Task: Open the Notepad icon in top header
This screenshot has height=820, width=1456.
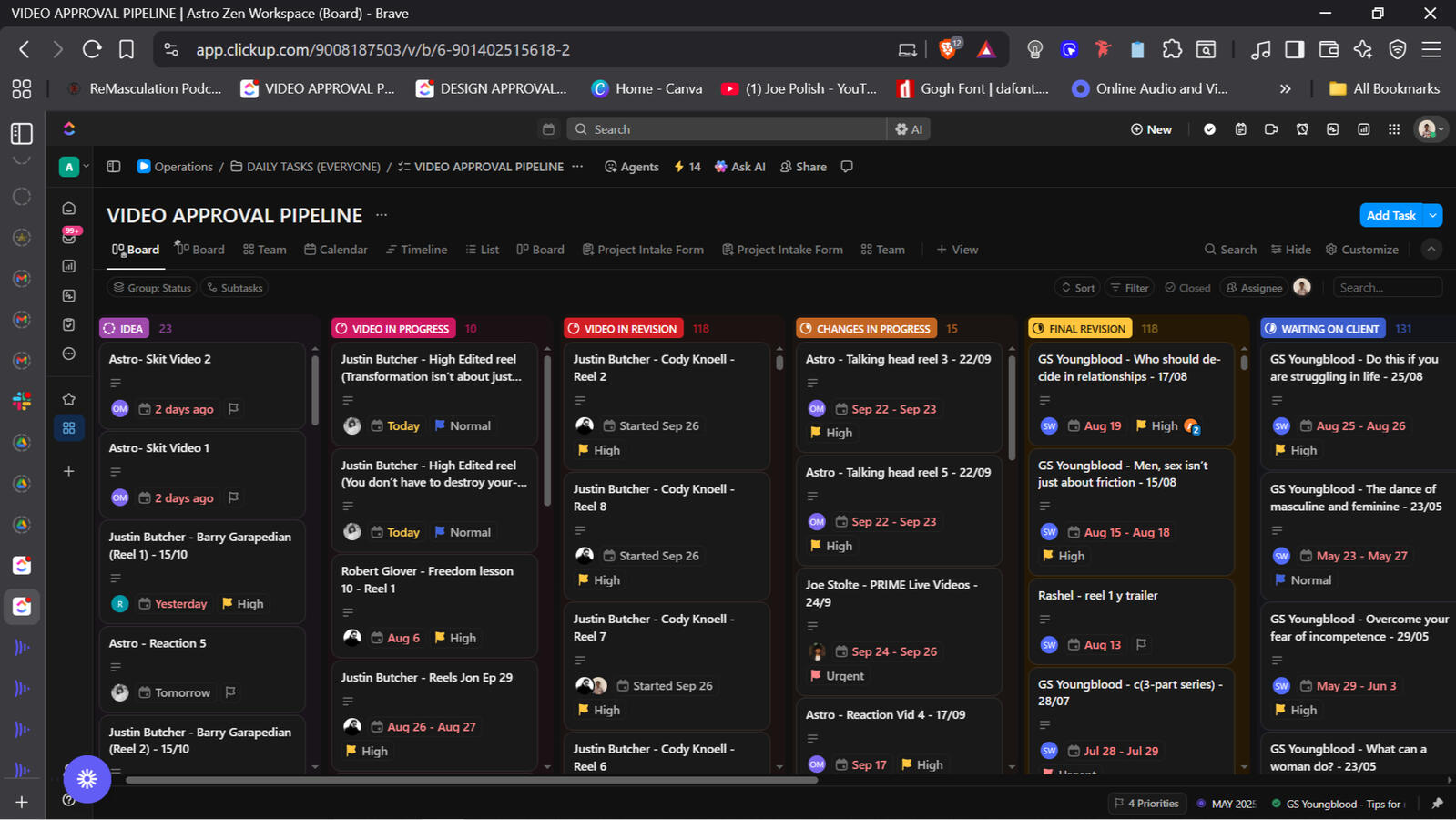Action: point(1240,129)
